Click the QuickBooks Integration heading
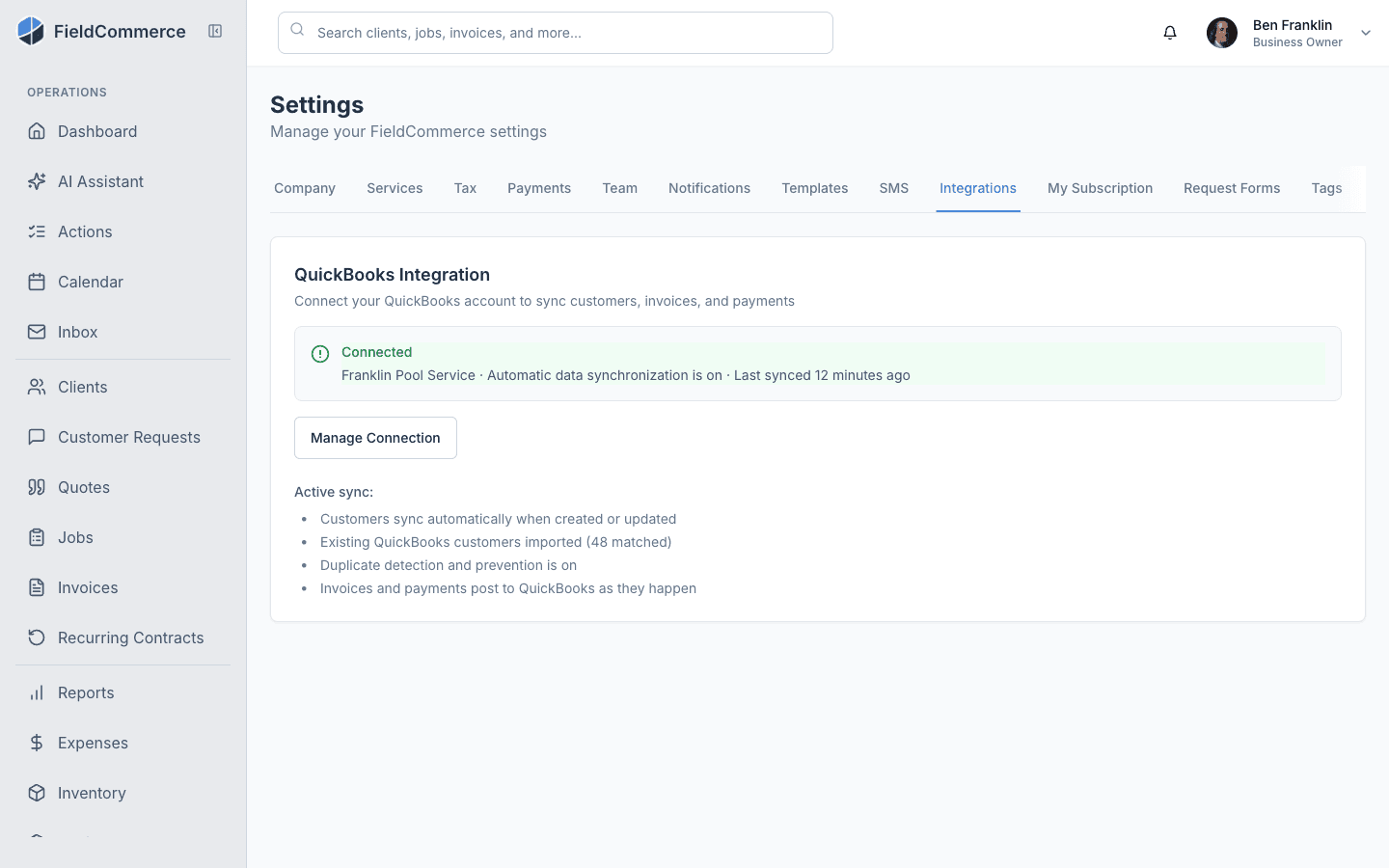The height and width of the screenshot is (868, 1389). [x=392, y=275]
